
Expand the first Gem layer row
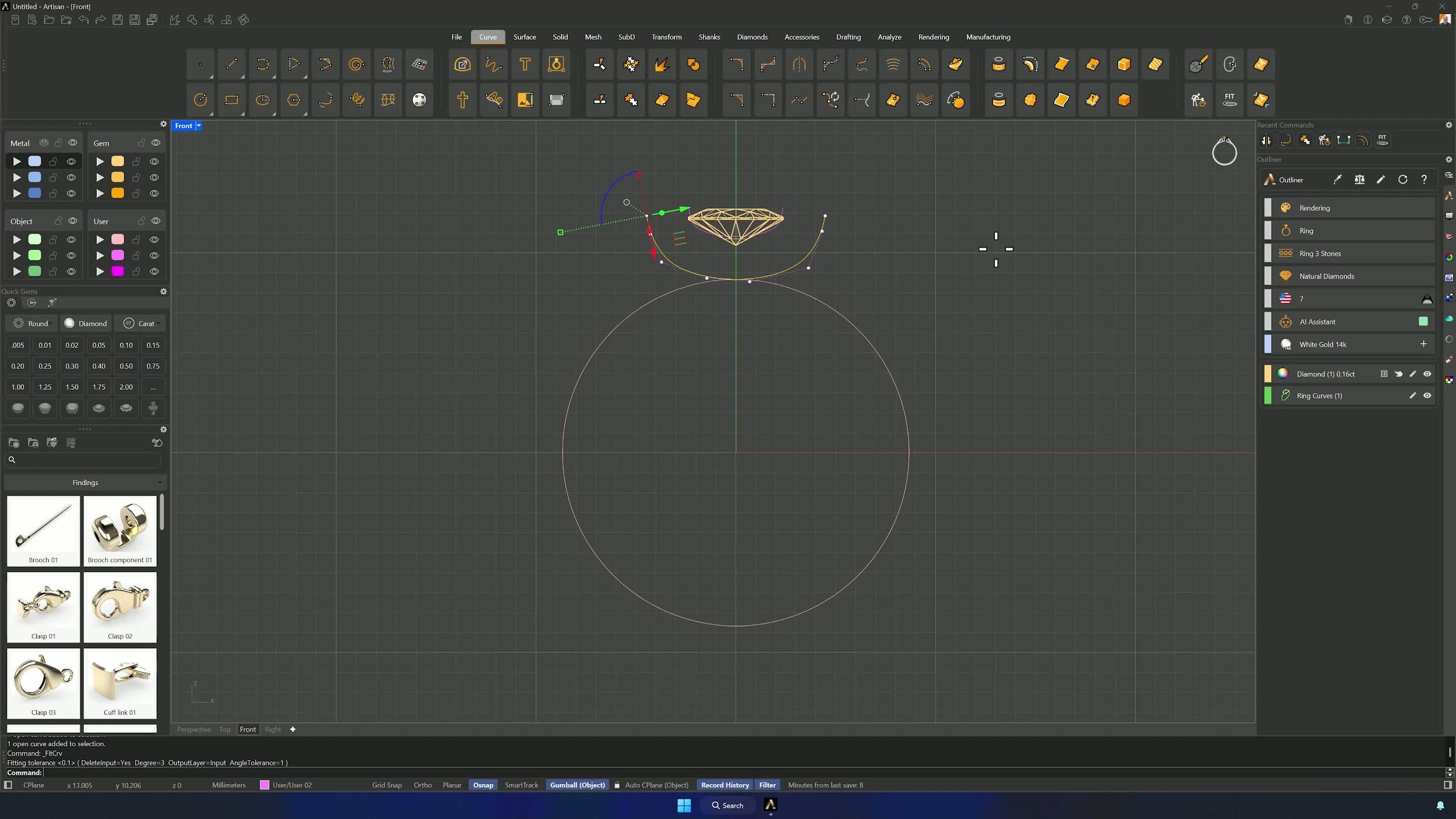click(100, 161)
